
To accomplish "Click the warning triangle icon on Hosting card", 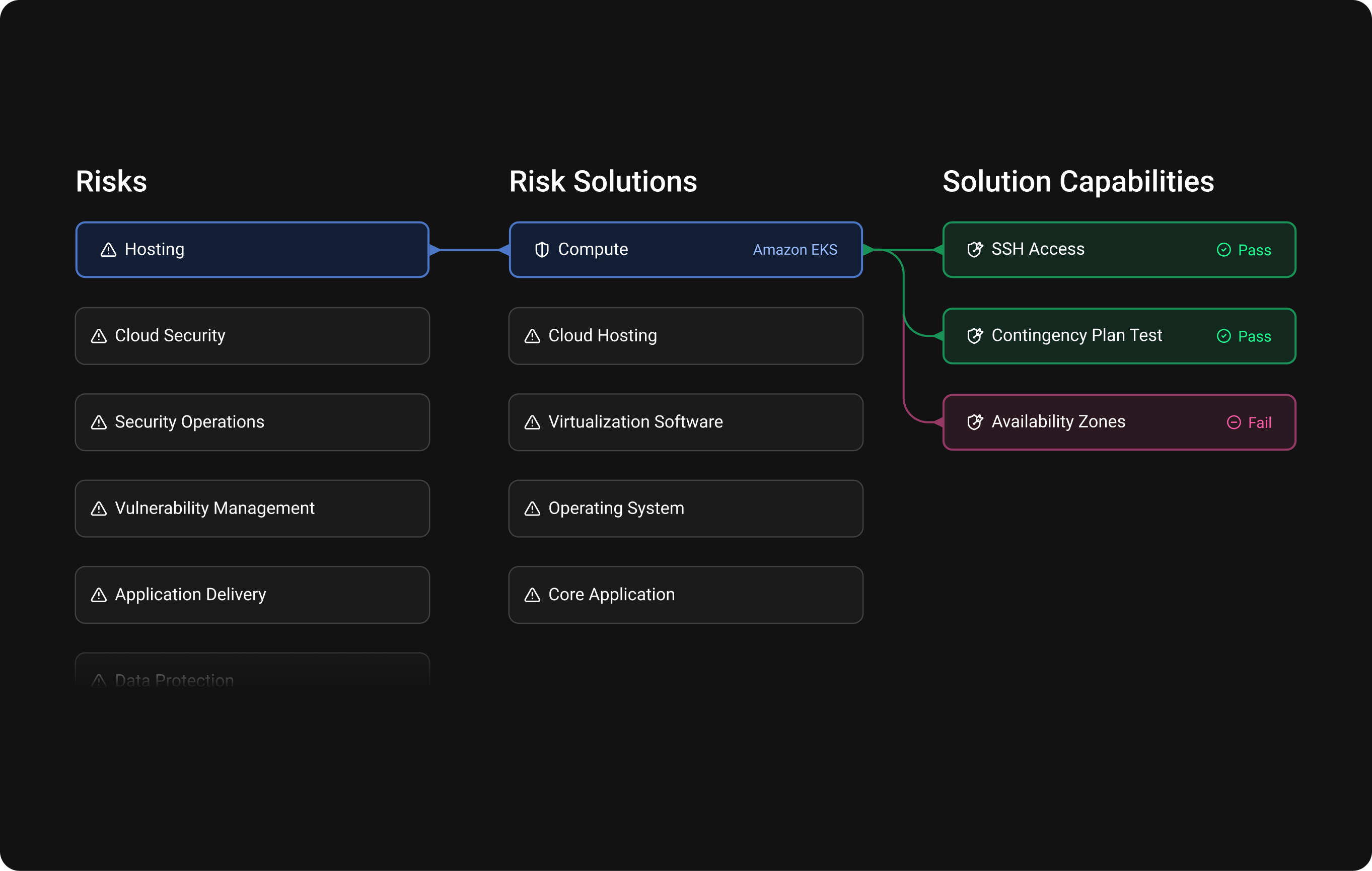I will point(108,250).
